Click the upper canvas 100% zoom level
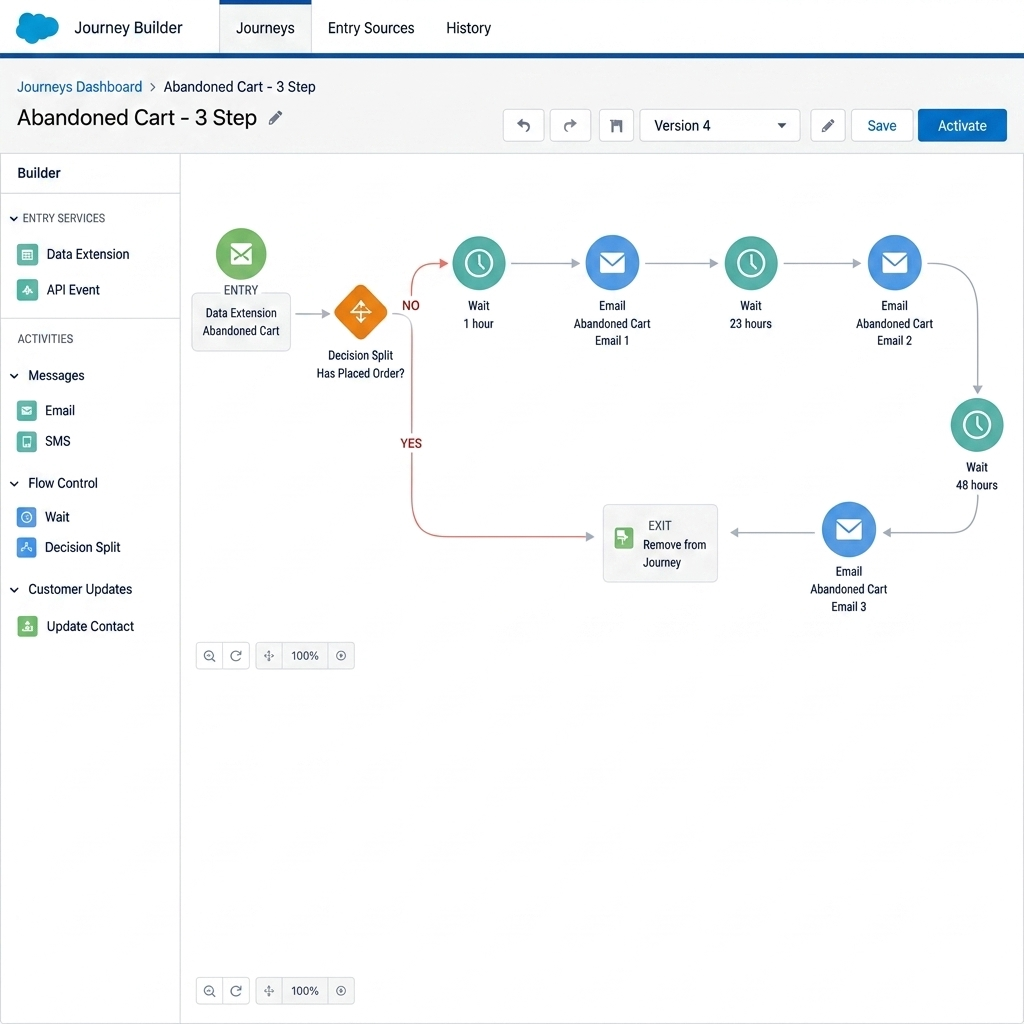The width and height of the screenshot is (1024, 1024). coord(304,656)
